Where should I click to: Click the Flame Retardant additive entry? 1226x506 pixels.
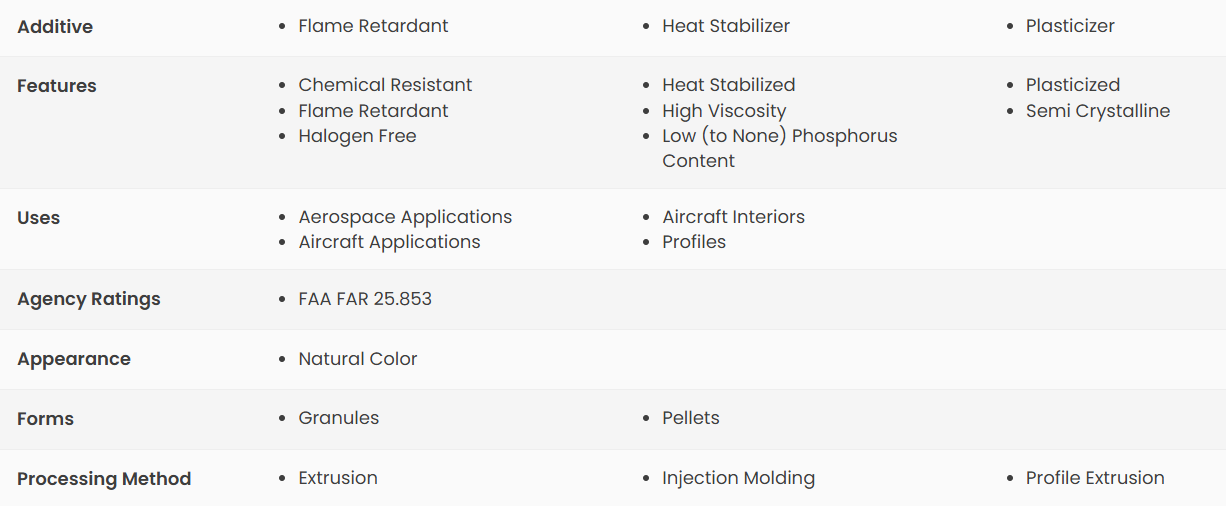tap(373, 26)
